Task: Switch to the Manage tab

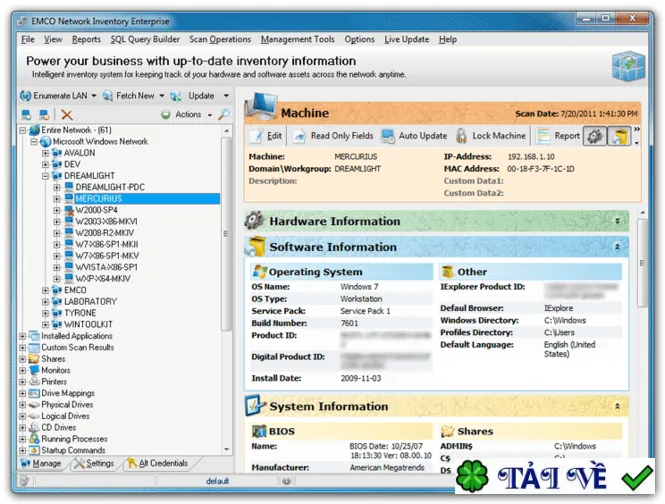Action: pyautogui.click(x=41, y=463)
